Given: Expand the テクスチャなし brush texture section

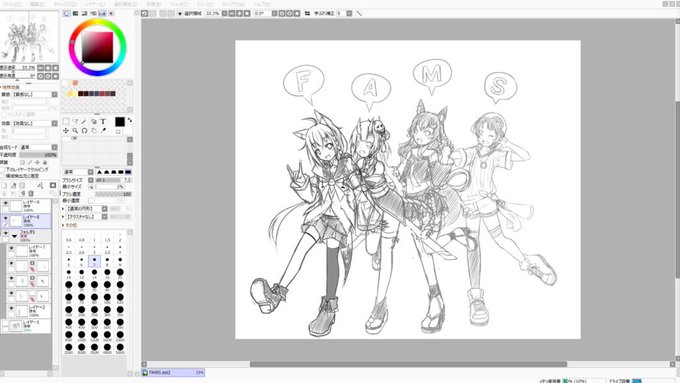Looking at the screenshot, I should point(63,216).
